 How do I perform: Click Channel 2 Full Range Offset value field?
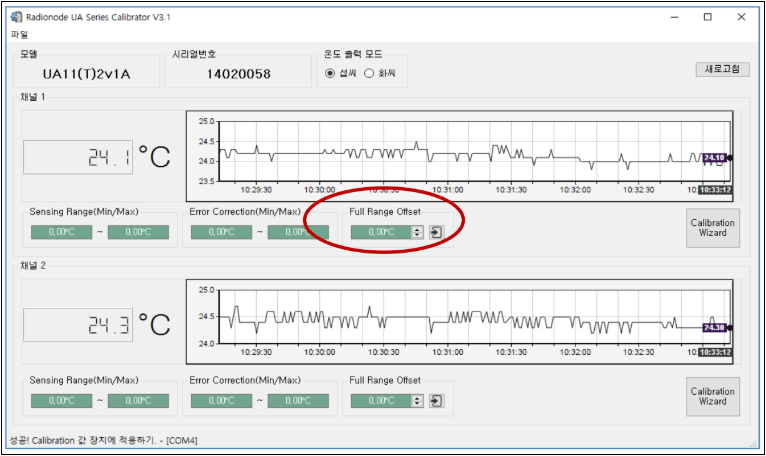(382, 401)
